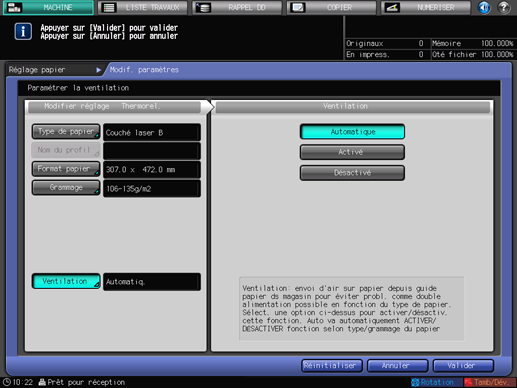Image resolution: width=517 pixels, height=388 pixels.
Task: Click the Rotation status indicator
Action: tap(433, 382)
